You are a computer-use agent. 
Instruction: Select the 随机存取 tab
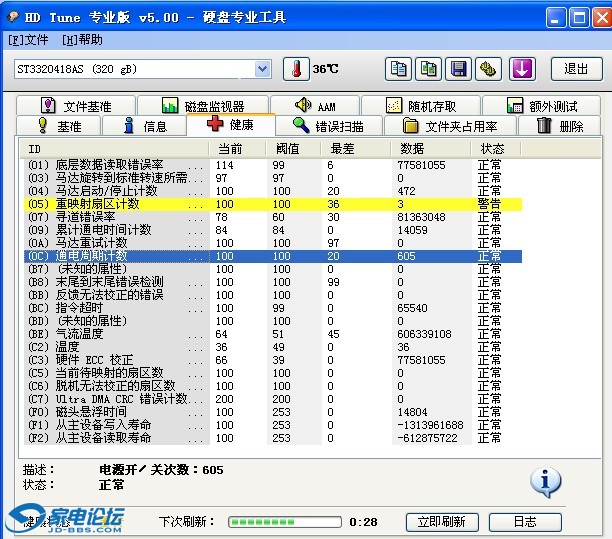coord(420,106)
